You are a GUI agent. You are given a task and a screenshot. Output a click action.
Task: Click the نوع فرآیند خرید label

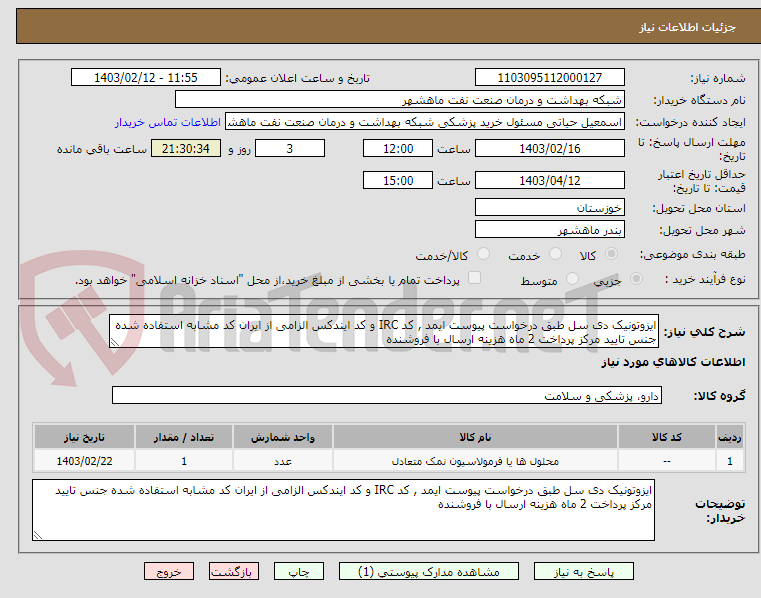[x=705, y=279]
